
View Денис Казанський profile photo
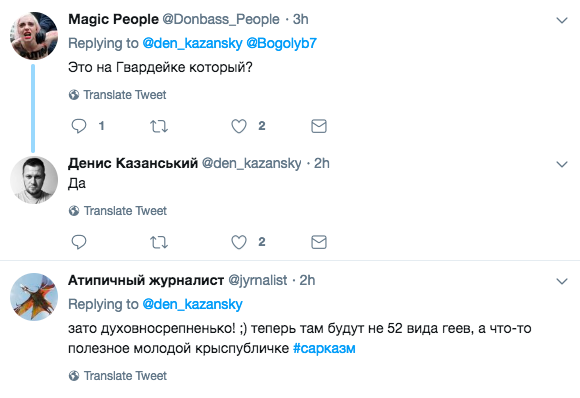click(x=34, y=180)
